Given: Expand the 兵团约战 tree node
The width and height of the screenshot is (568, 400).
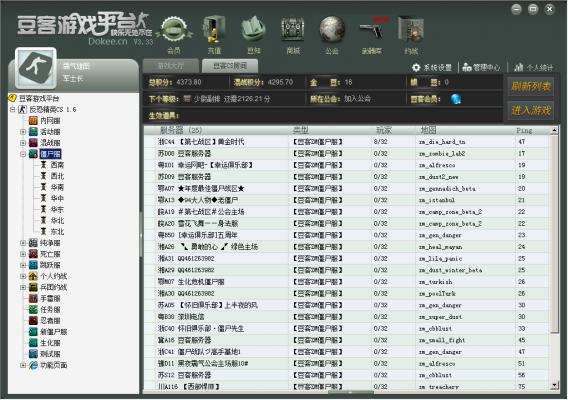Looking at the screenshot, I should point(23,287).
